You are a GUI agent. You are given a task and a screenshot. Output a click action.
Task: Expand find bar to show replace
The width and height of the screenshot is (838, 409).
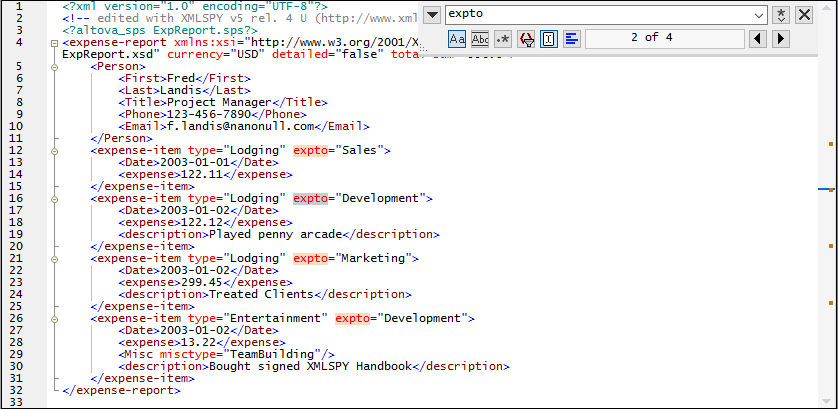[x=433, y=14]
